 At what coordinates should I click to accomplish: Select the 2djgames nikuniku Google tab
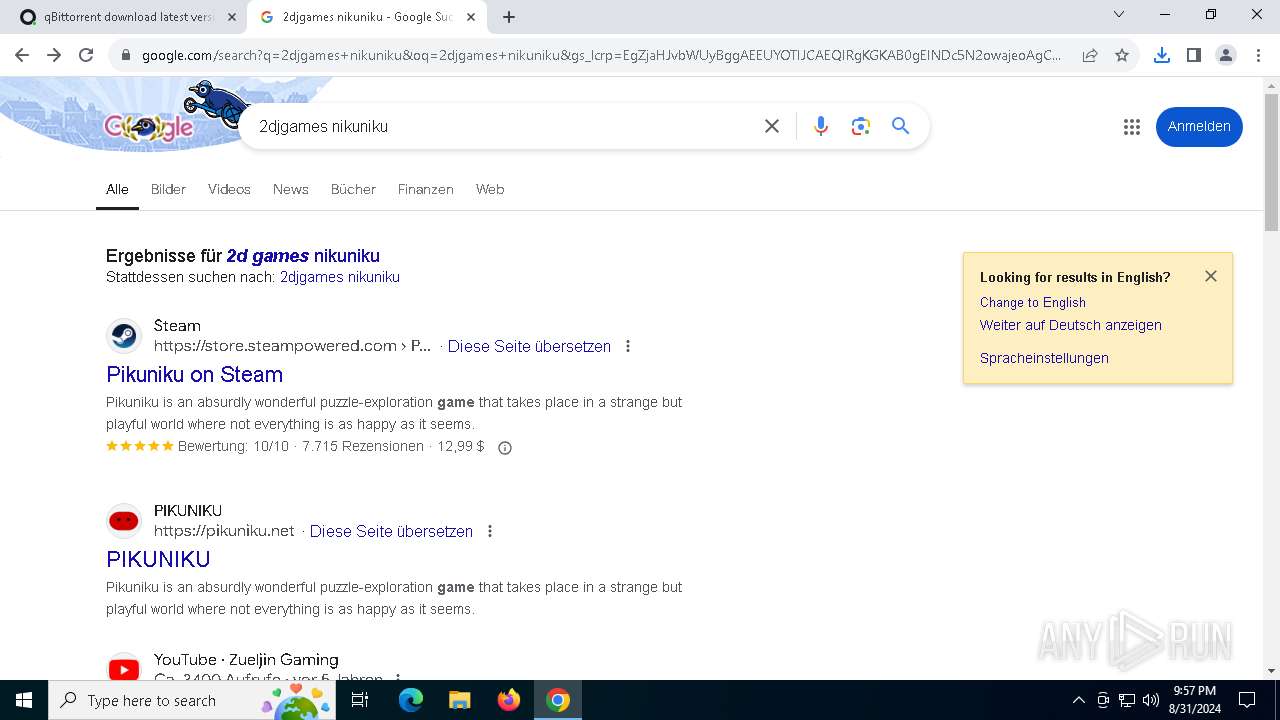365,17
